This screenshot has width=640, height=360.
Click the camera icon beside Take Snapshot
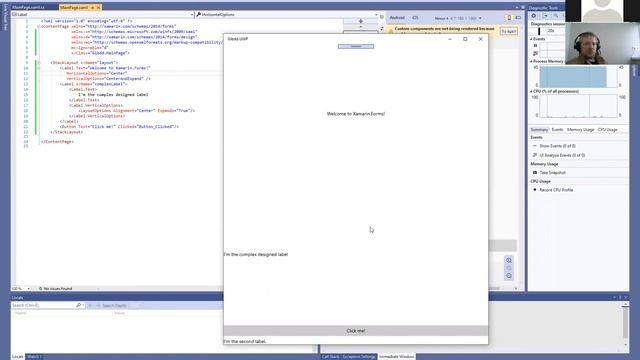(535, 173)
